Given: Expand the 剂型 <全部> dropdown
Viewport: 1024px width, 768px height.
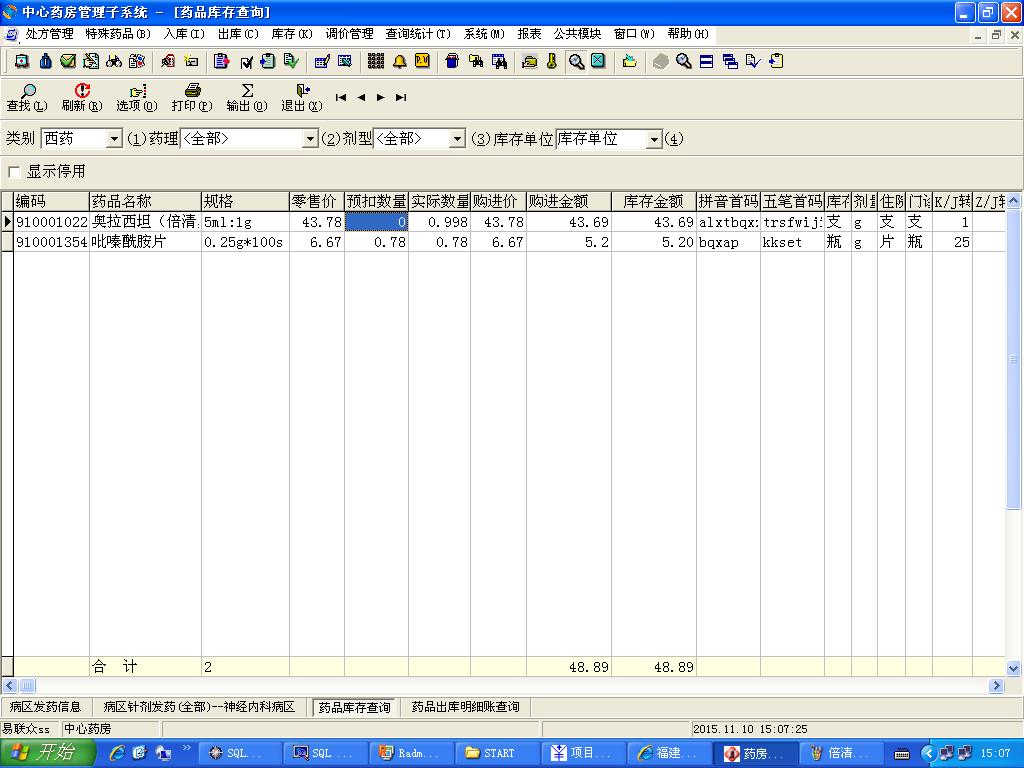Looking at the screenshot, I should [x=457, y=138].
